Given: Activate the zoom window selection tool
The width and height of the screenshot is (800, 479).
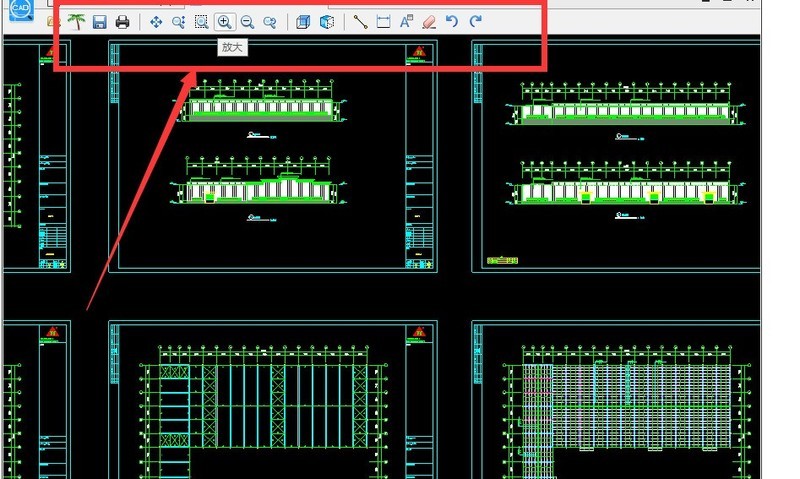Looking at the screenshot, I should coord(201,22).
